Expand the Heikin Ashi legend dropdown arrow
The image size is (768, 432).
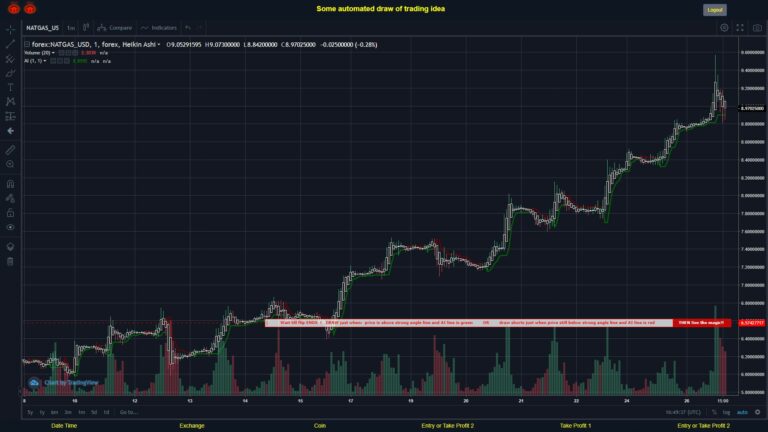(159, 45)
